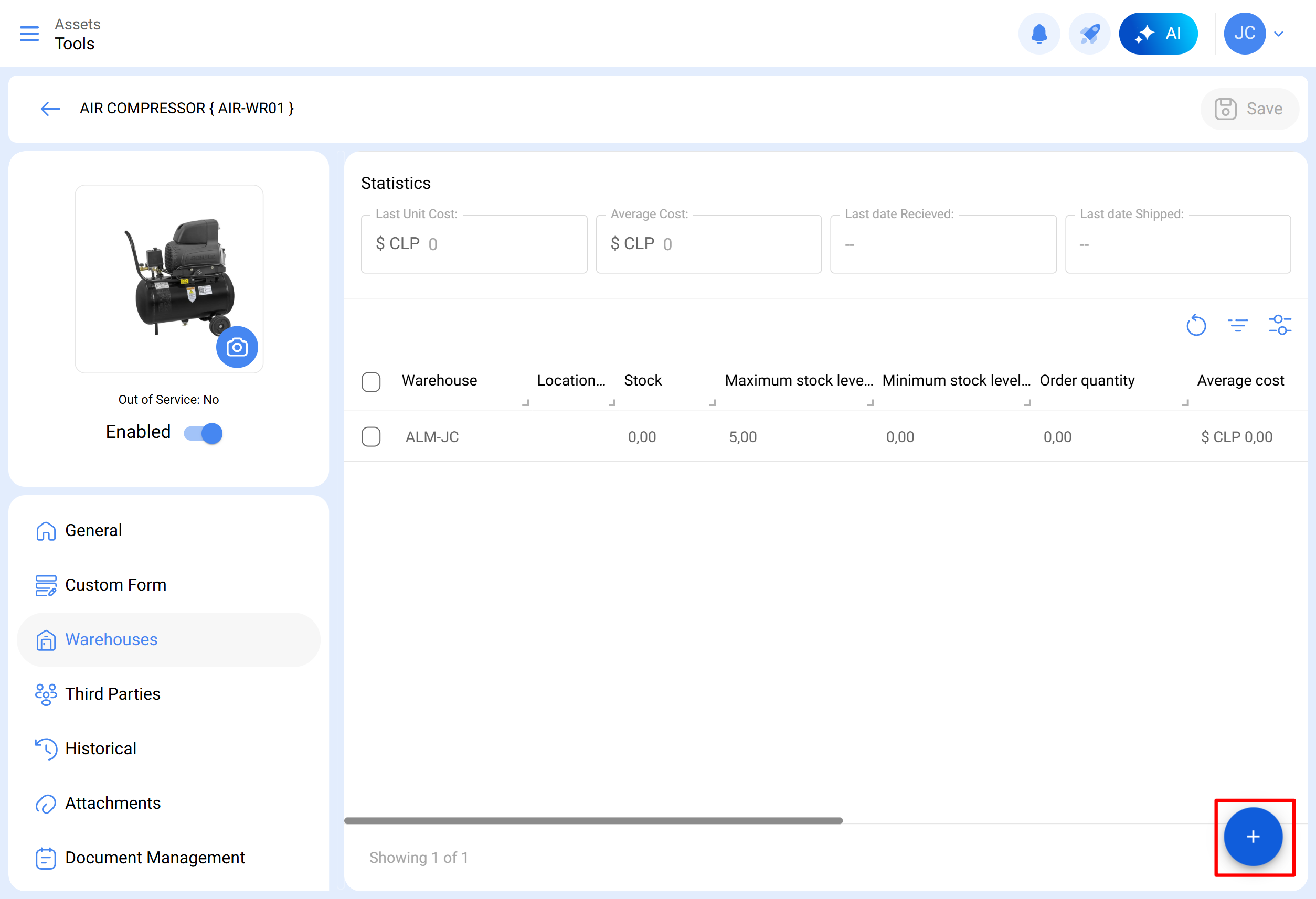
Task: Open the table filter icon
Action: pyautogui.click(x=1238, y=325)
